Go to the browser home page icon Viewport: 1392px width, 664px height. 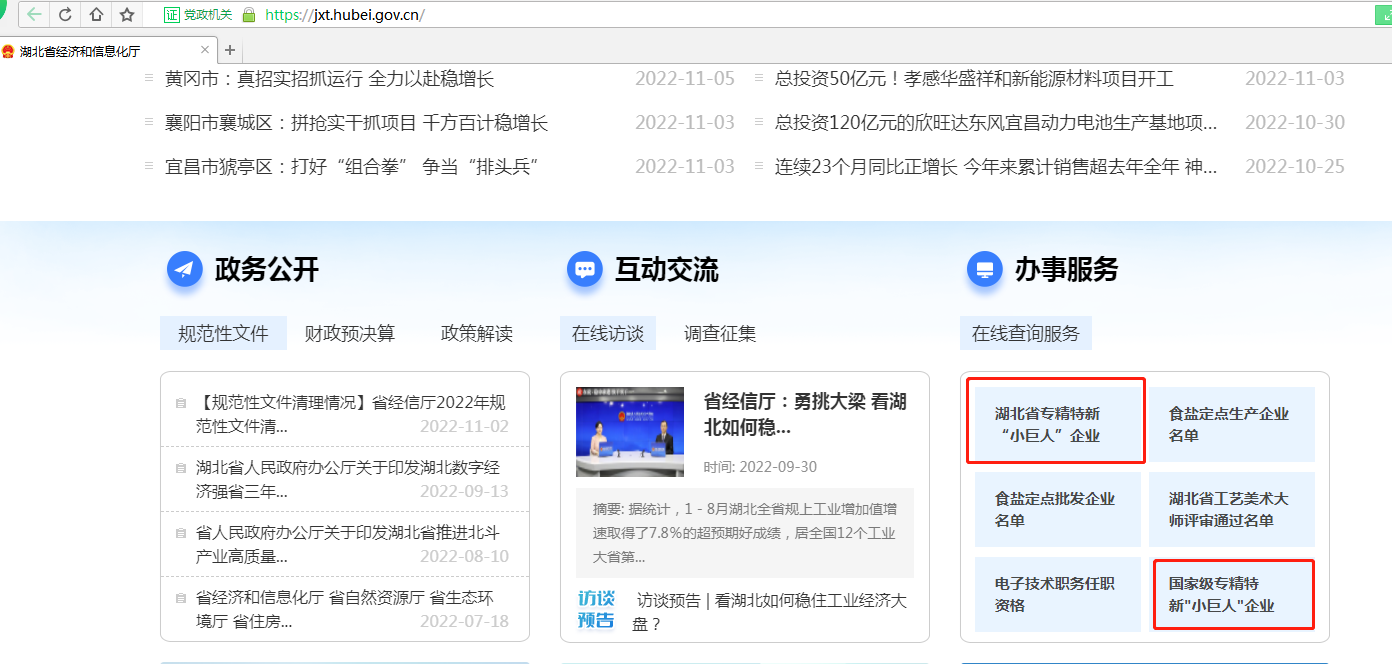tap(96, 14)
